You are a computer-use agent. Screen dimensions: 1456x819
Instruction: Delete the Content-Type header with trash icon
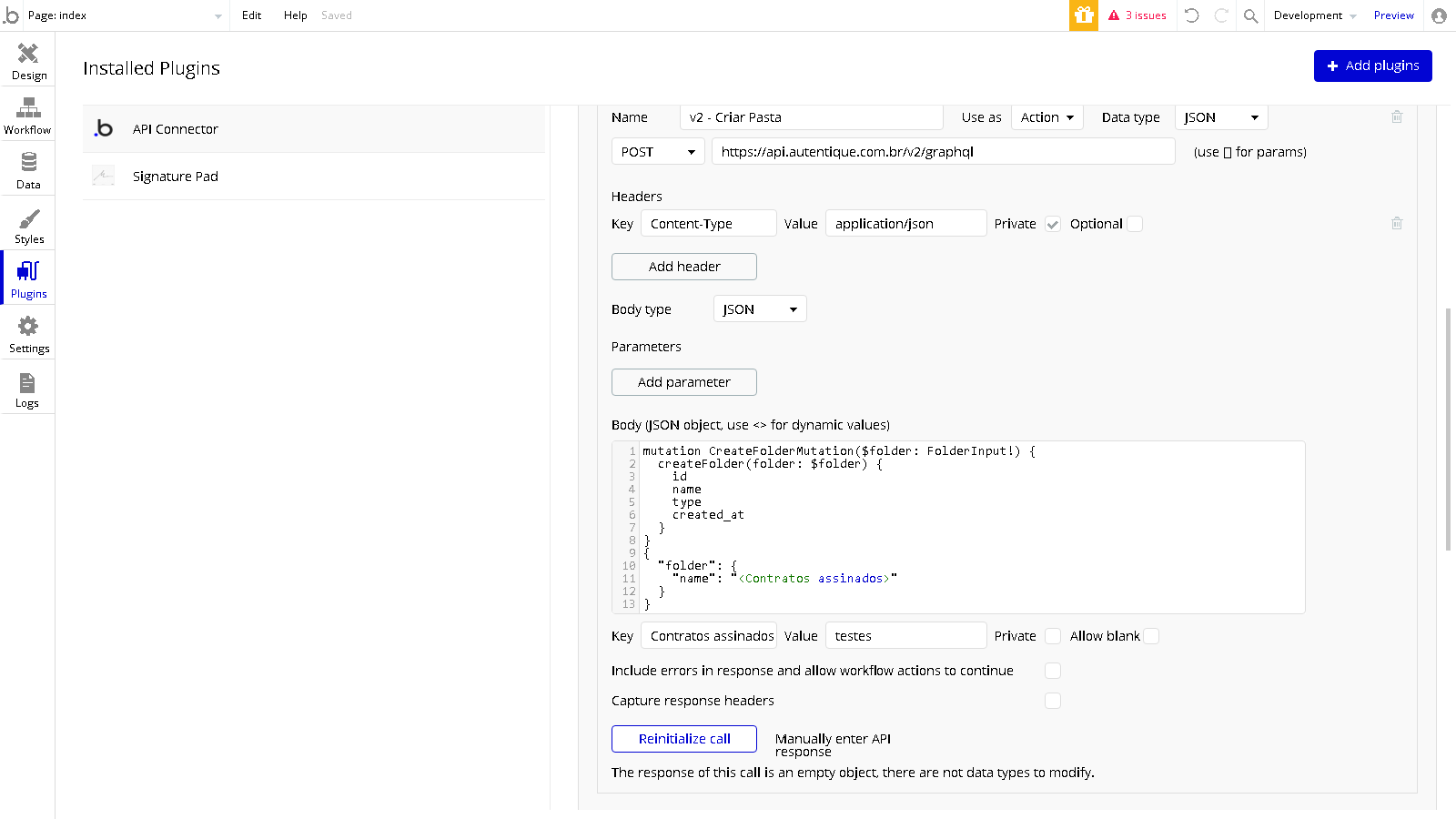pos(1397,223)
